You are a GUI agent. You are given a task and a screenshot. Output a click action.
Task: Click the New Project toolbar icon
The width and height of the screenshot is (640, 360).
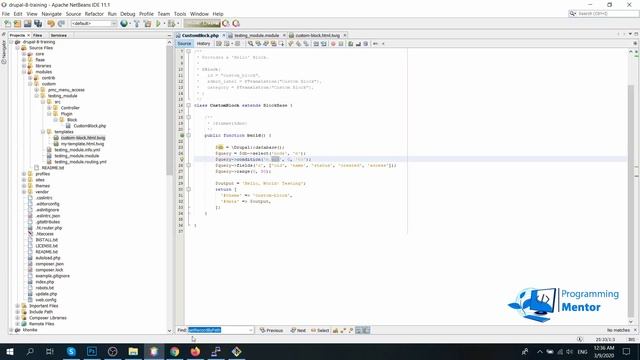17,24
